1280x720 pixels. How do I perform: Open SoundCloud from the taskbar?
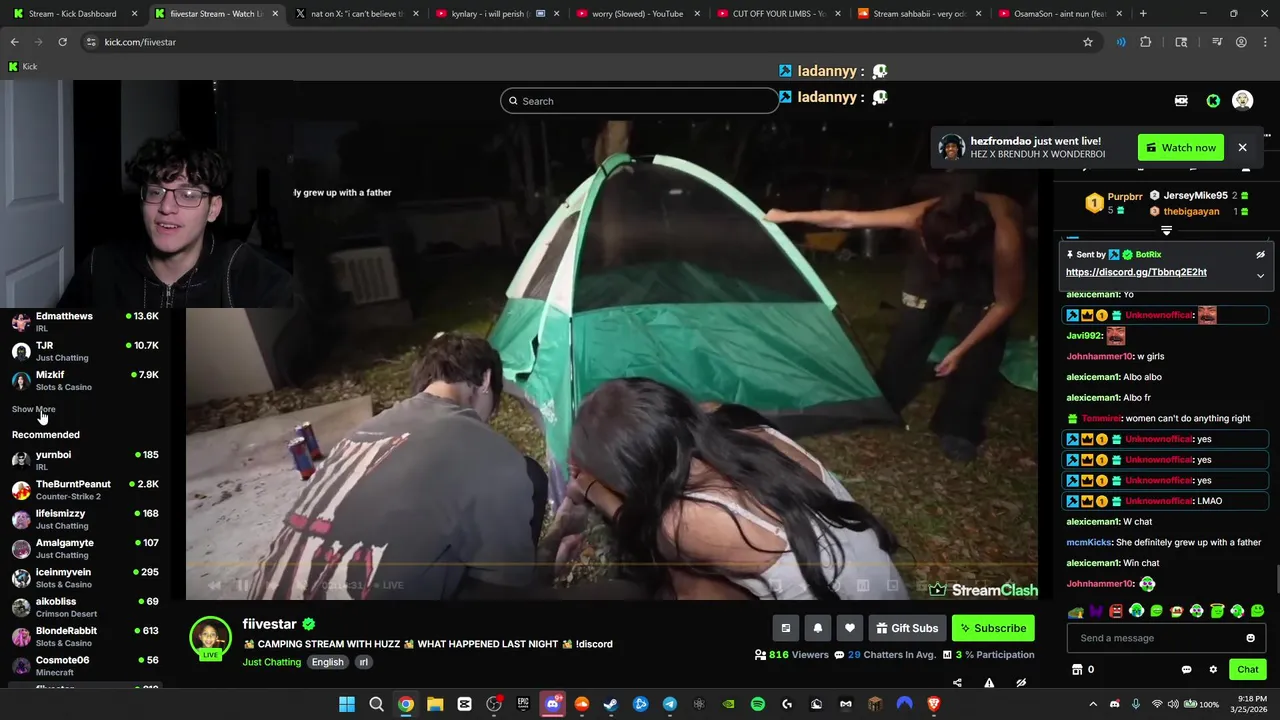pos(582,704)
